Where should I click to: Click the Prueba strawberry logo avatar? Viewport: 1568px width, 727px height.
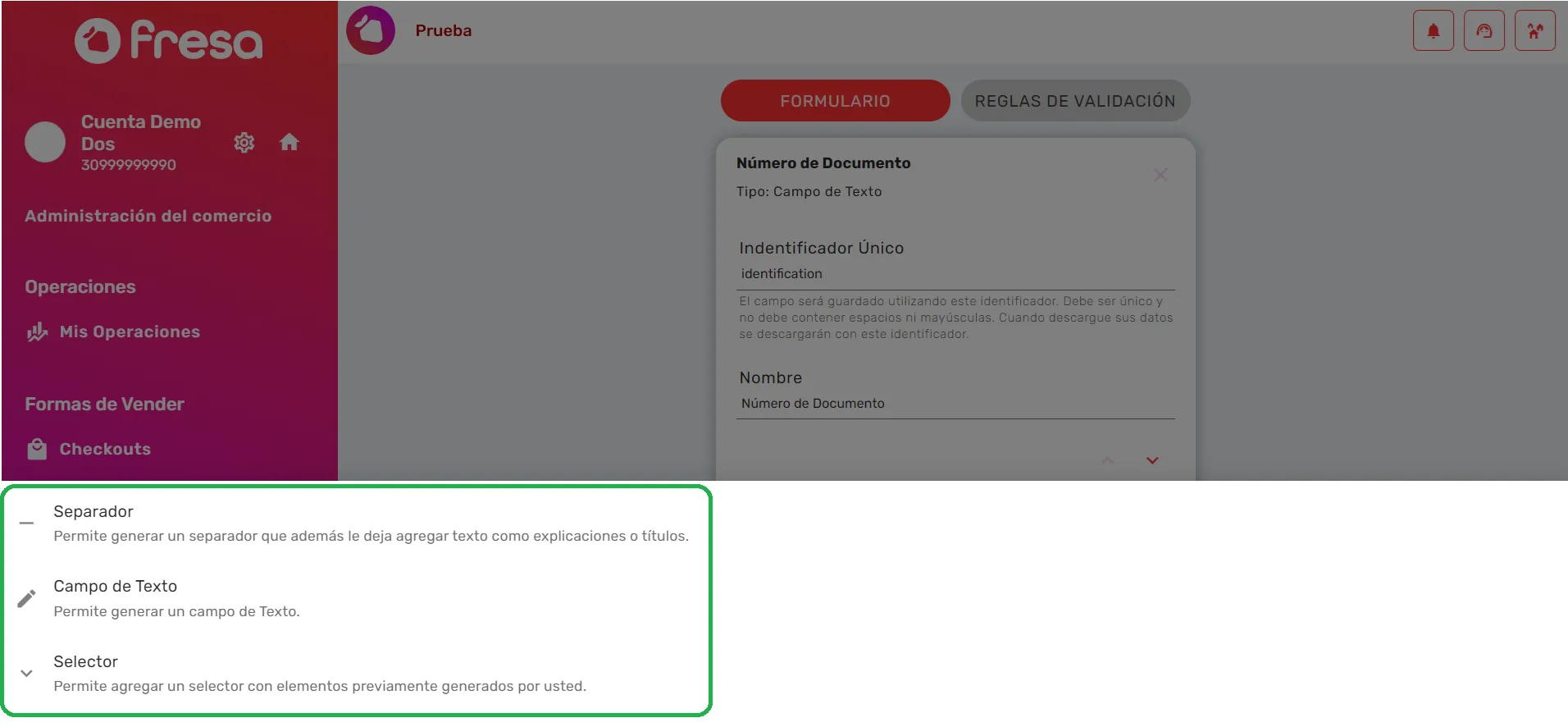[371, 30]
